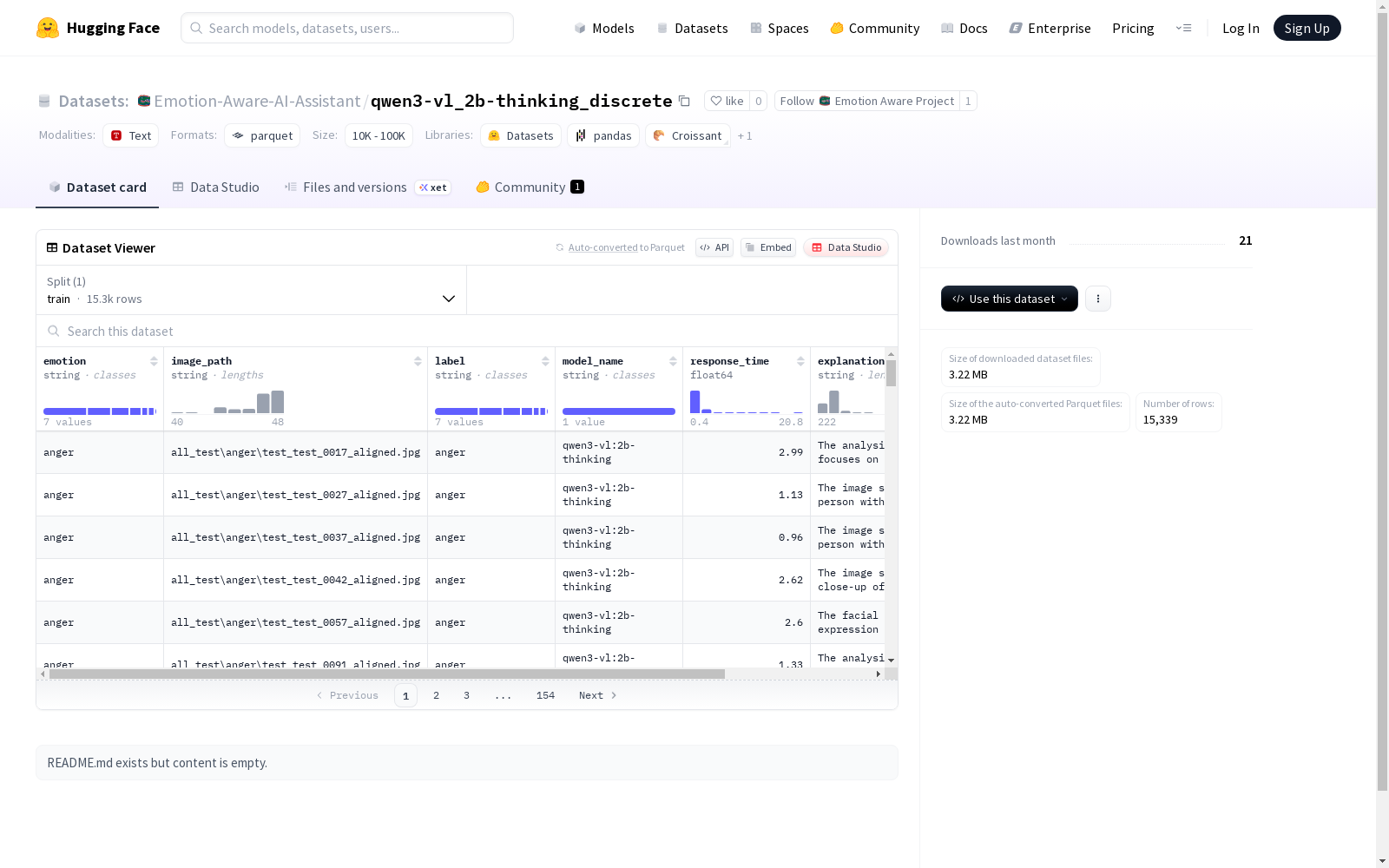Sort the emotion column using its sort icon
The height and width of the screenshot is (868, 1389).
pyautogui.click(x=154, y=361)
